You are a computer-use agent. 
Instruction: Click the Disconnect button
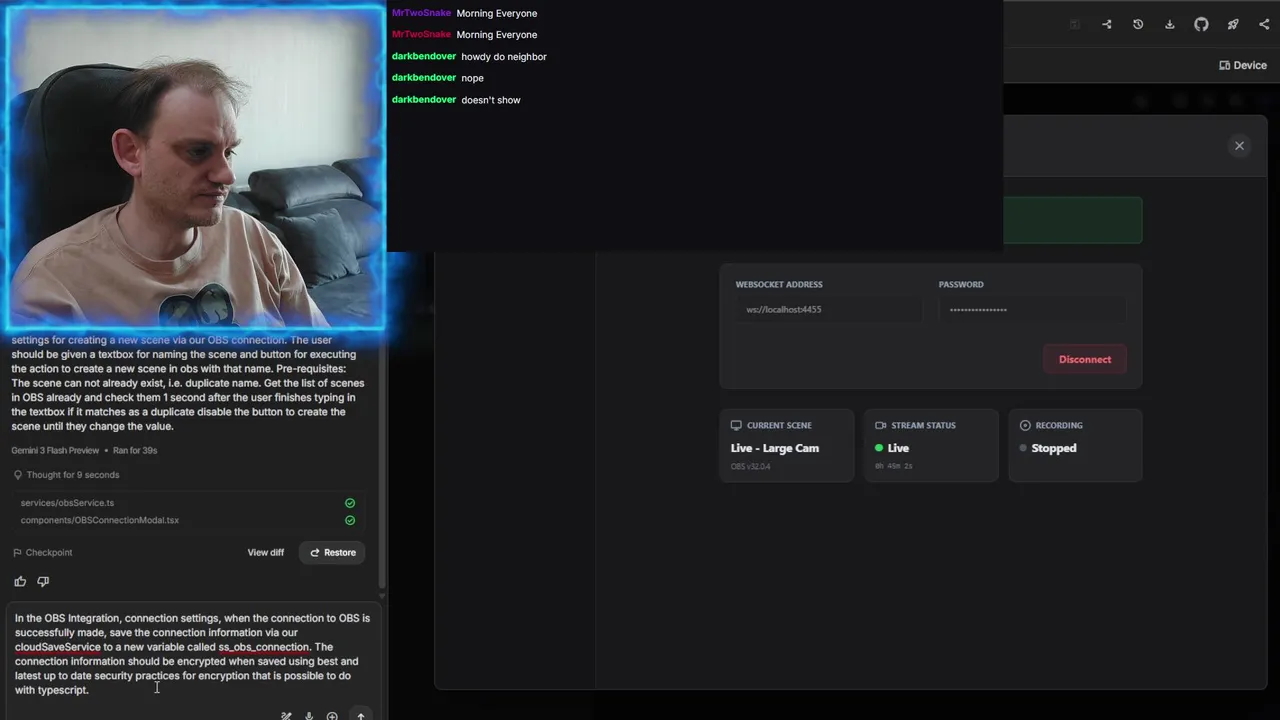(1085, 359)
